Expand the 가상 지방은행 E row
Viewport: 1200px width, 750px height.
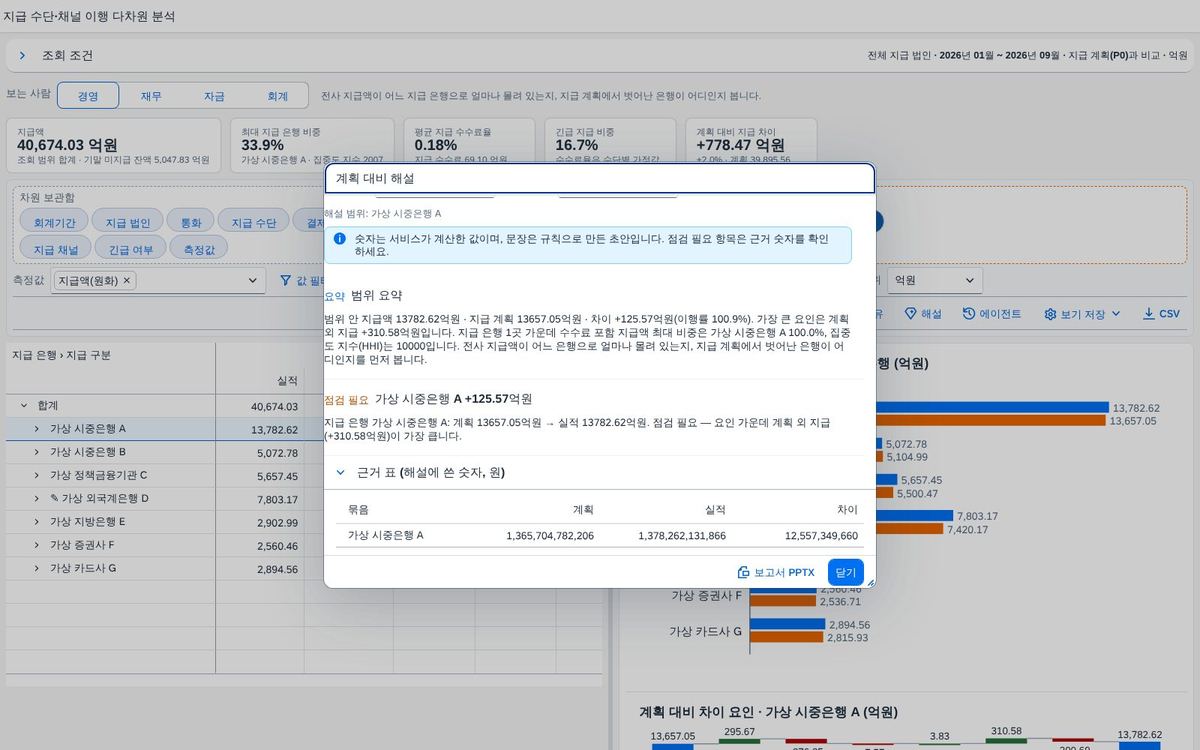click(x=37, y=522)
